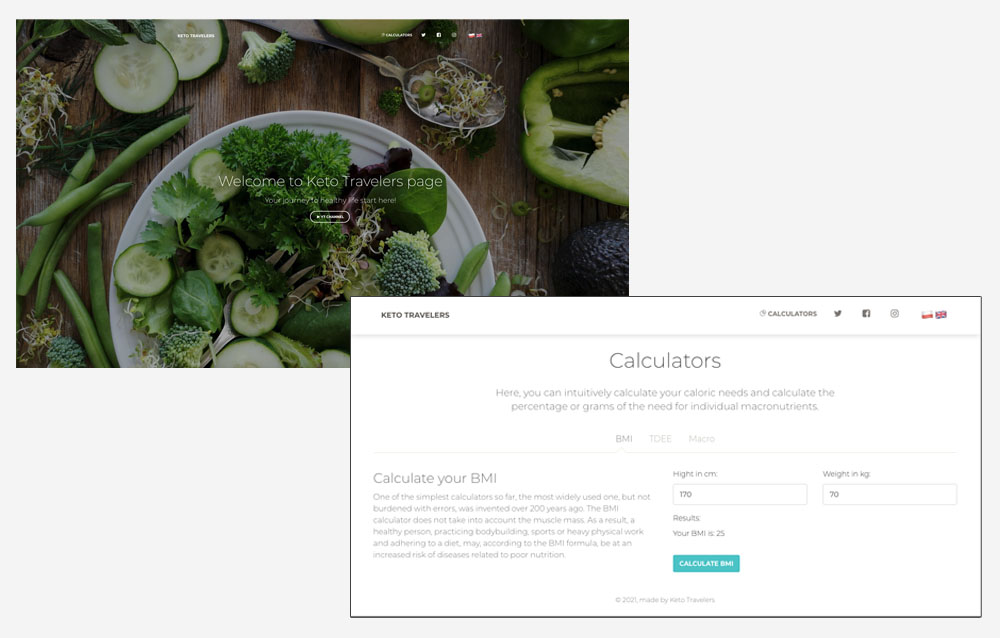The width and height of the screenshot is (1000, 638).
Task: Click the CALCULATE BMI button
Action: [x=706, y=563]
